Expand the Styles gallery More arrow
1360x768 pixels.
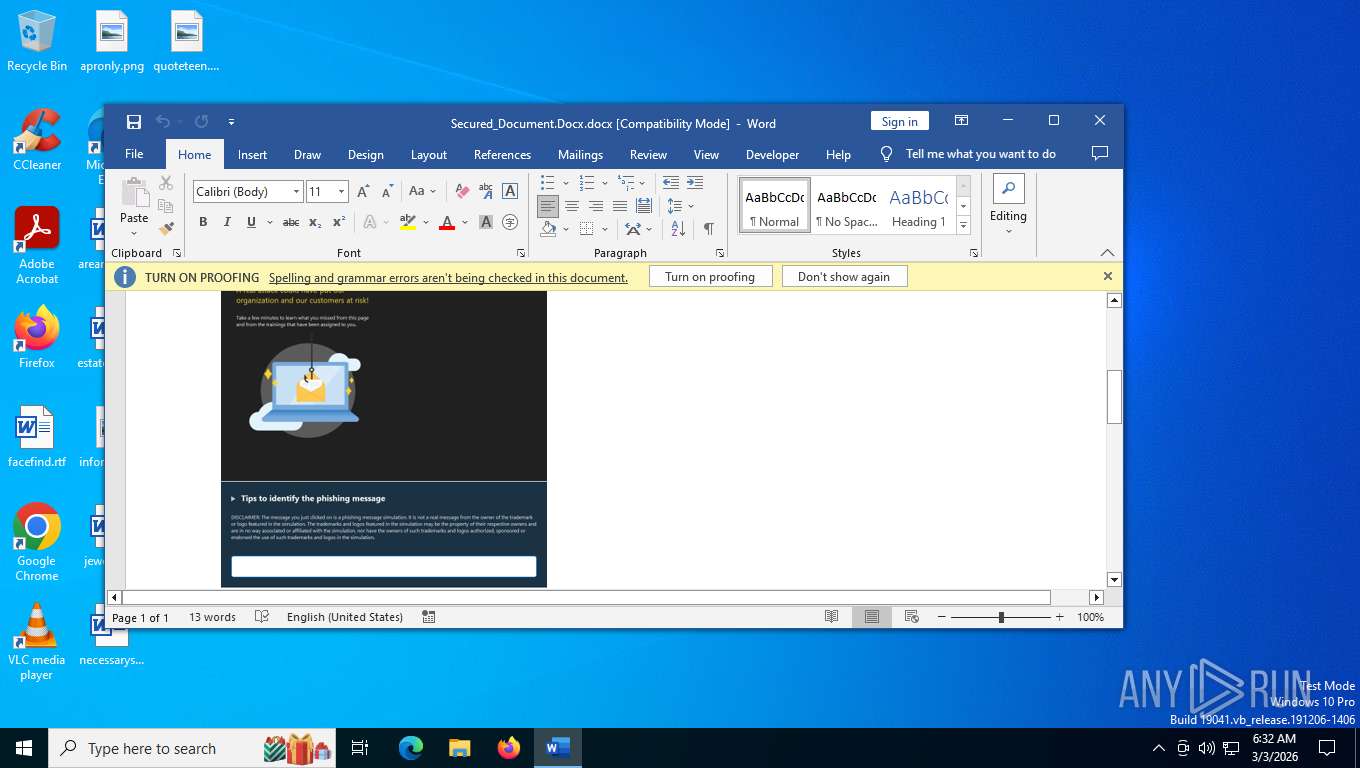[964, 226]
